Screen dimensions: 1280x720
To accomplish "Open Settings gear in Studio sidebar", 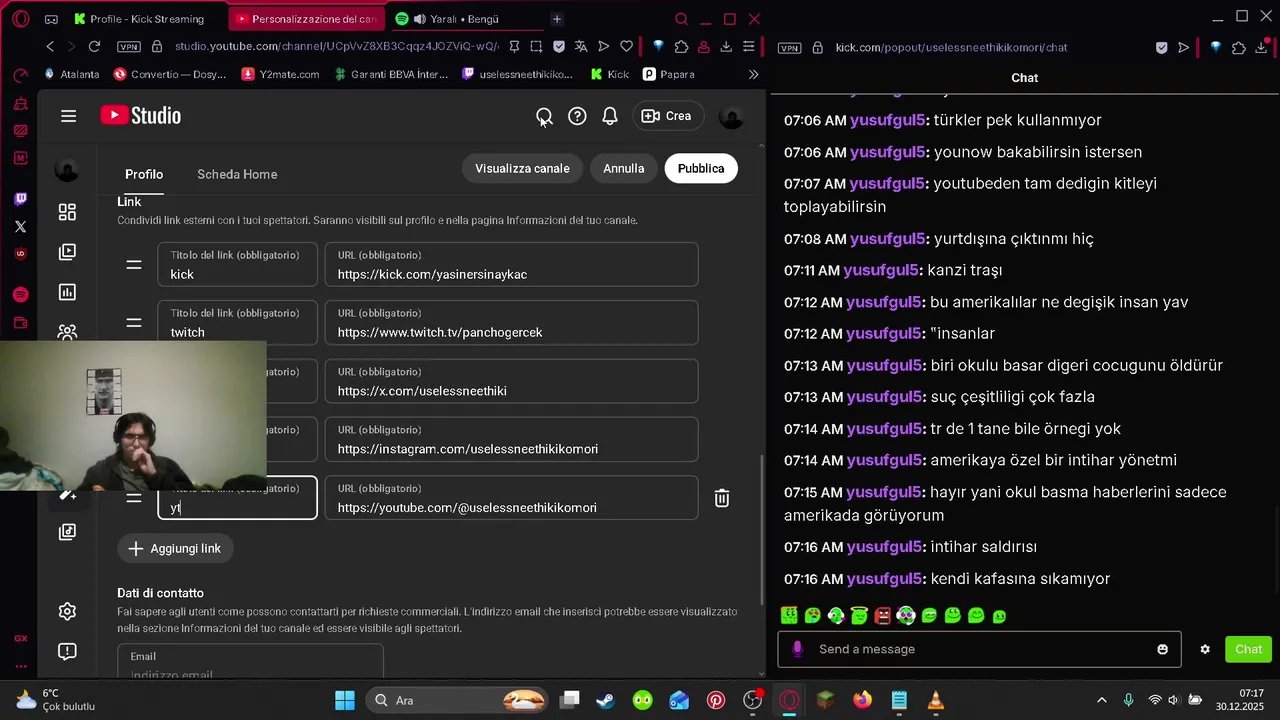I will [x=67, y=611].
